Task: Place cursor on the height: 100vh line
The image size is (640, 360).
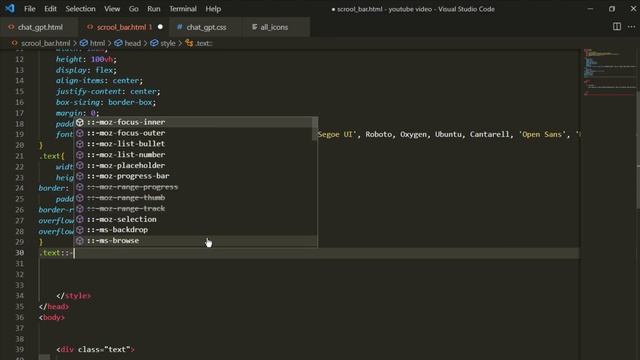Action: click(86, 60)
